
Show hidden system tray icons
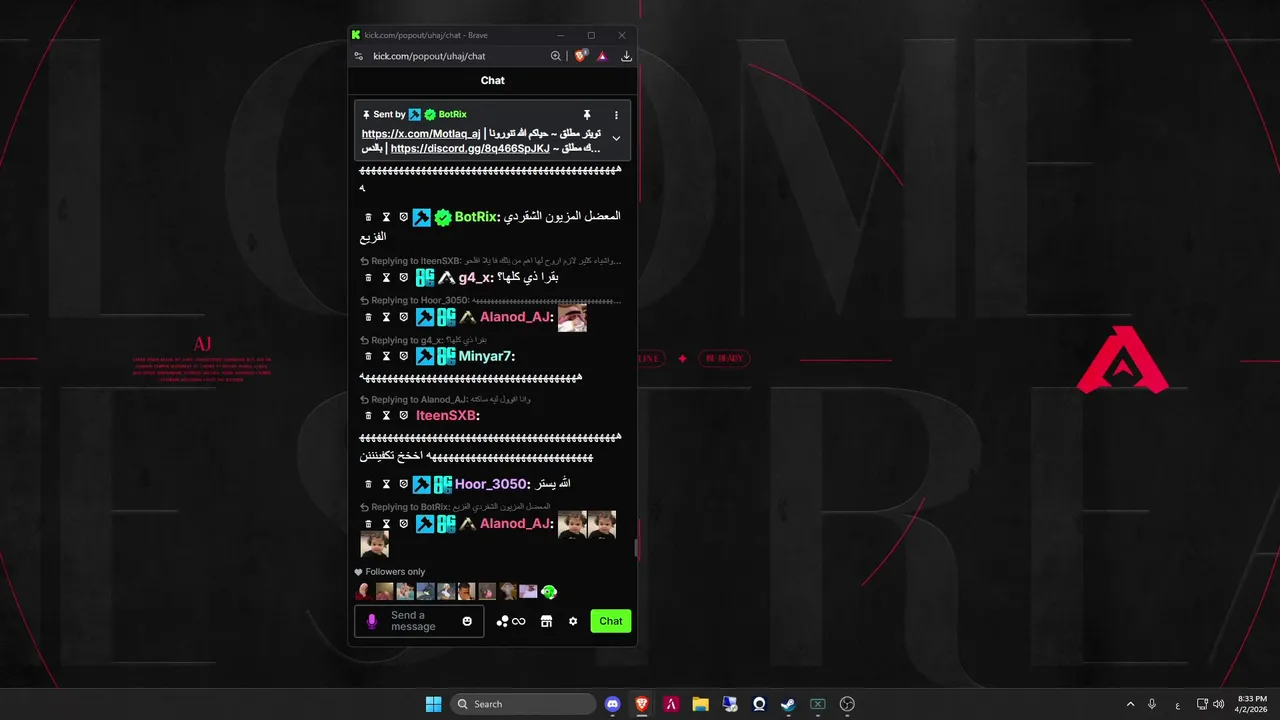pos(1130,704)
